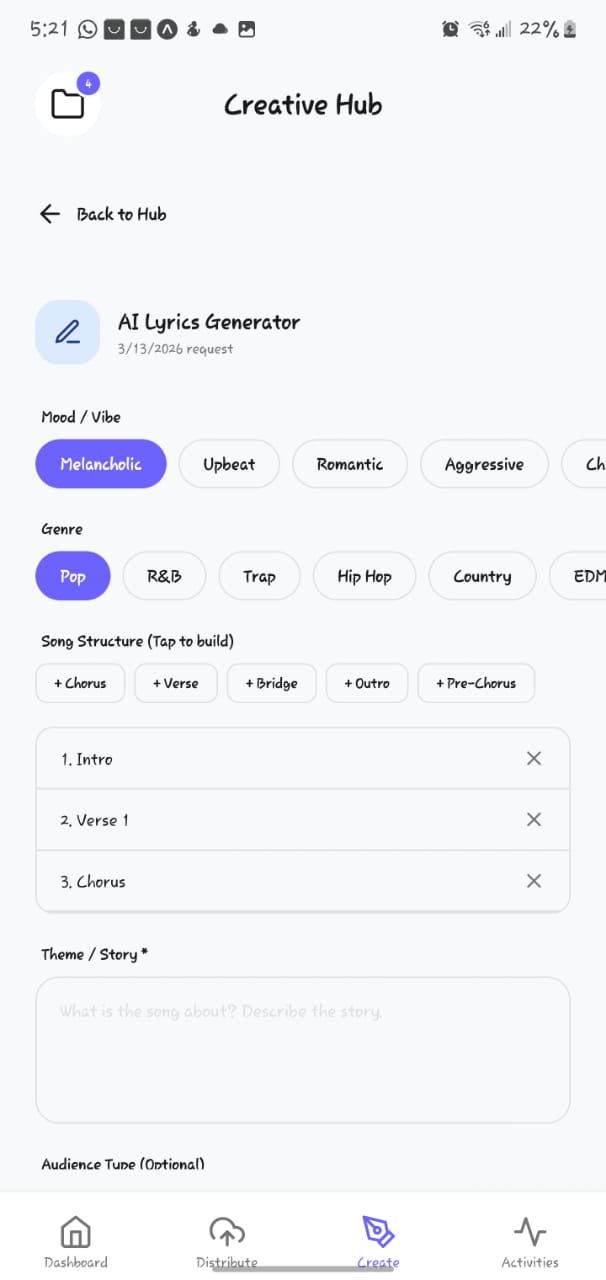Image resolution: width=606 pixels, height=1280 pixels.
Task: Open WhatsApp from the status bar
Action: (87, 29)
